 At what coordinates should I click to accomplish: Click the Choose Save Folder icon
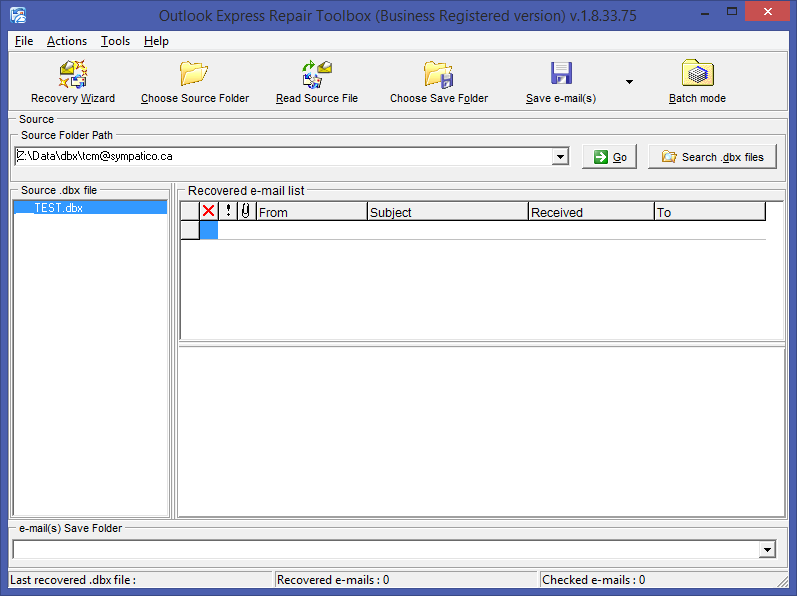(x=439, y=74)
